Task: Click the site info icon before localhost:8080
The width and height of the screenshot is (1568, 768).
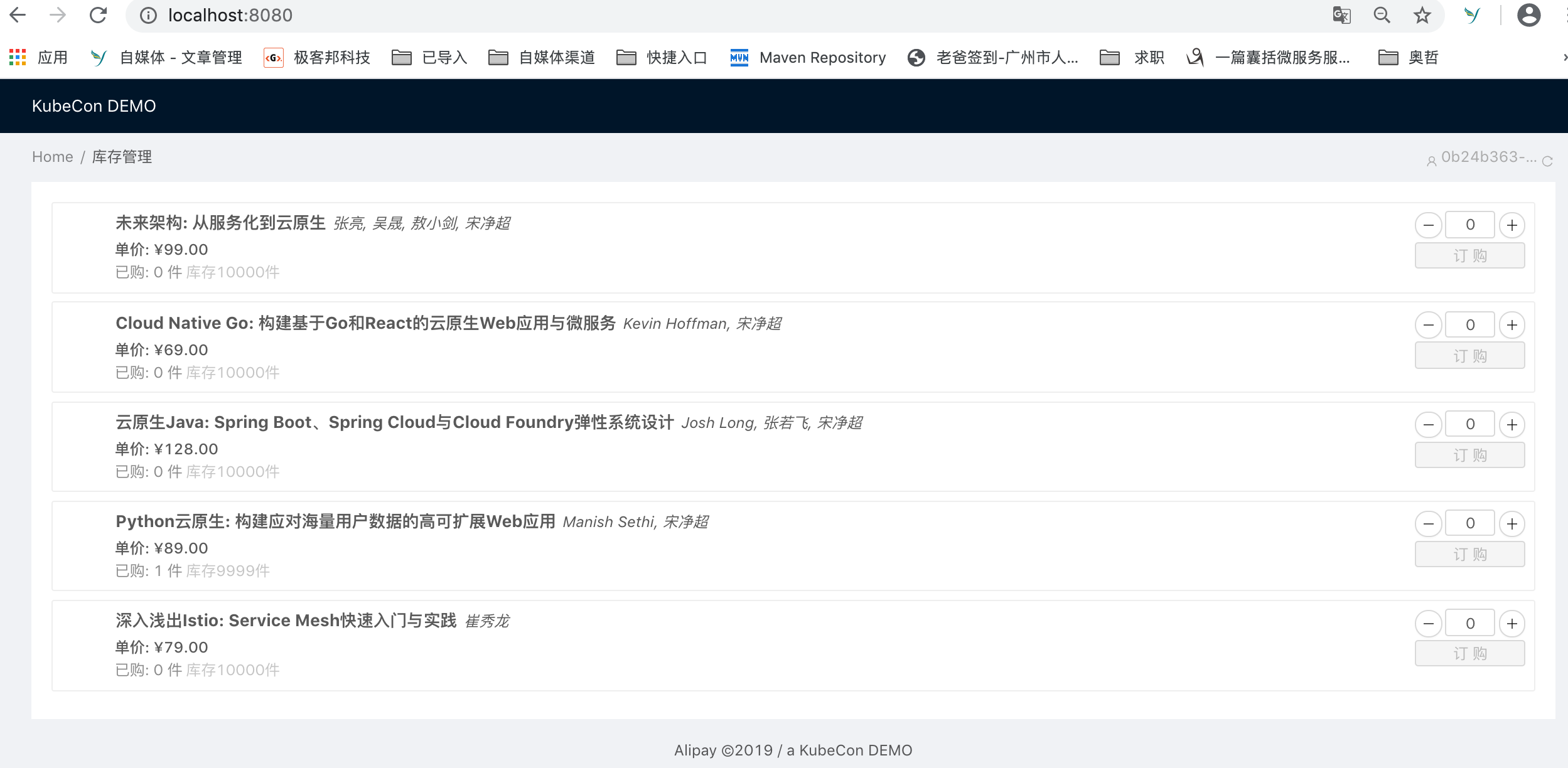Action: [x=148, y=15]
